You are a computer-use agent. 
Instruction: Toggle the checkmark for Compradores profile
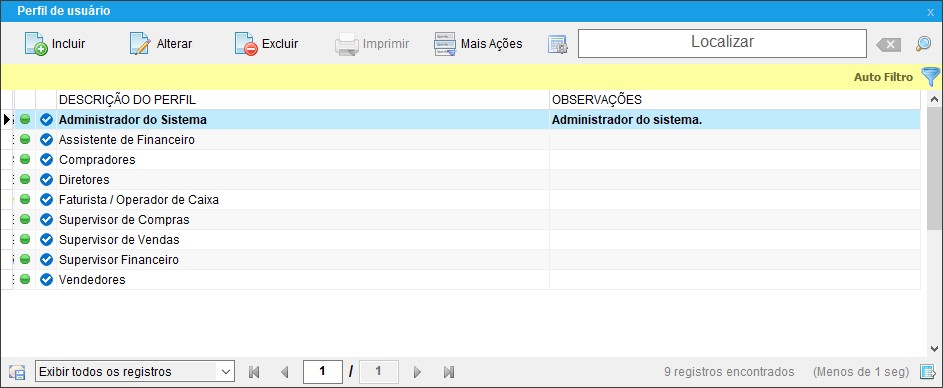(46, 160)
